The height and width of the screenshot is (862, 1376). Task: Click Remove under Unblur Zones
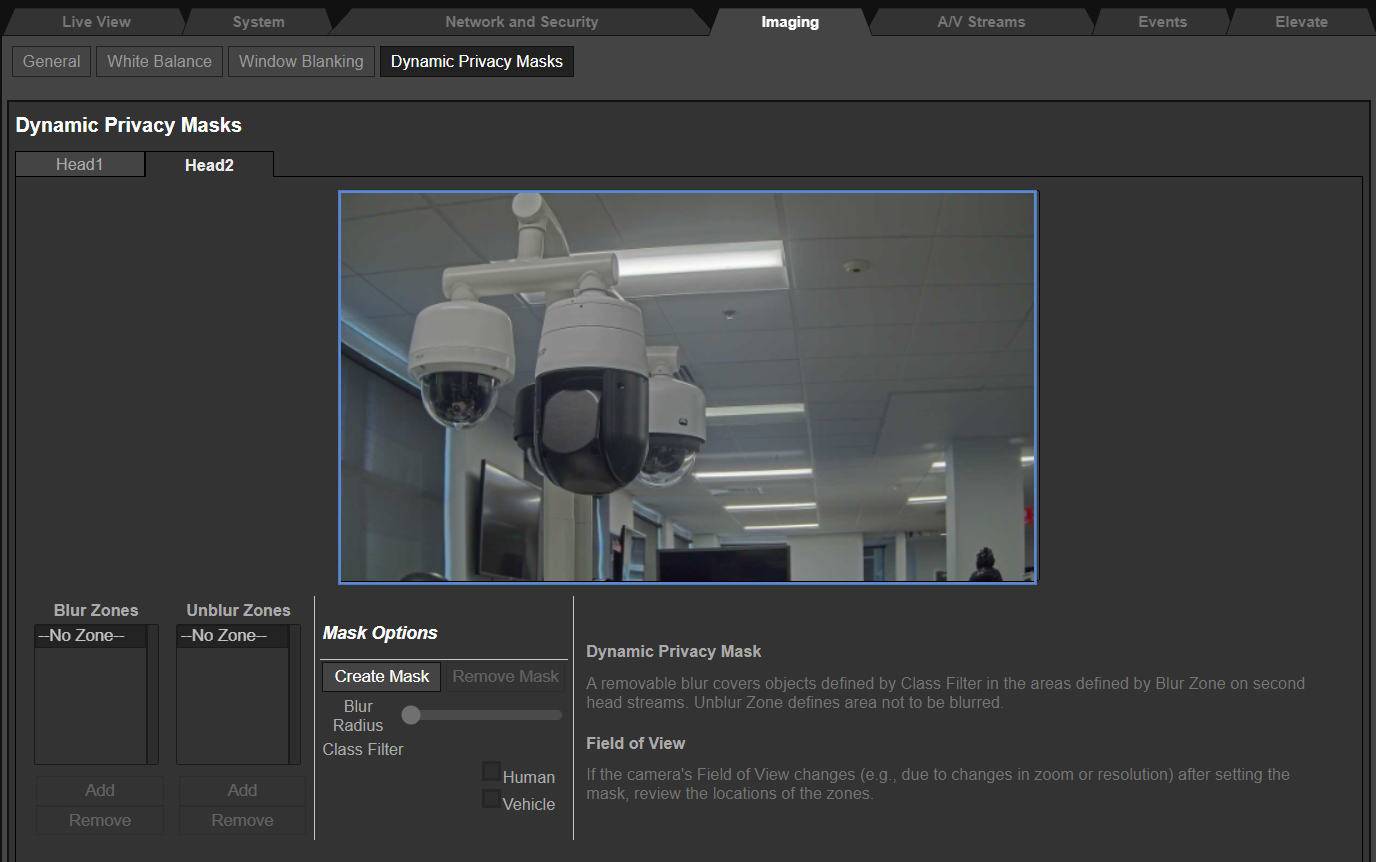coord(242,820)
